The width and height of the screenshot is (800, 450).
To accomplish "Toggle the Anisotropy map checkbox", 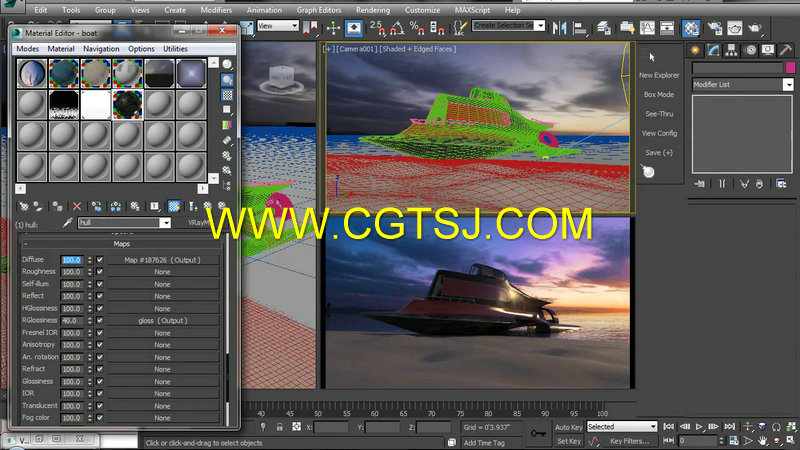I will (x=100, y=345).
